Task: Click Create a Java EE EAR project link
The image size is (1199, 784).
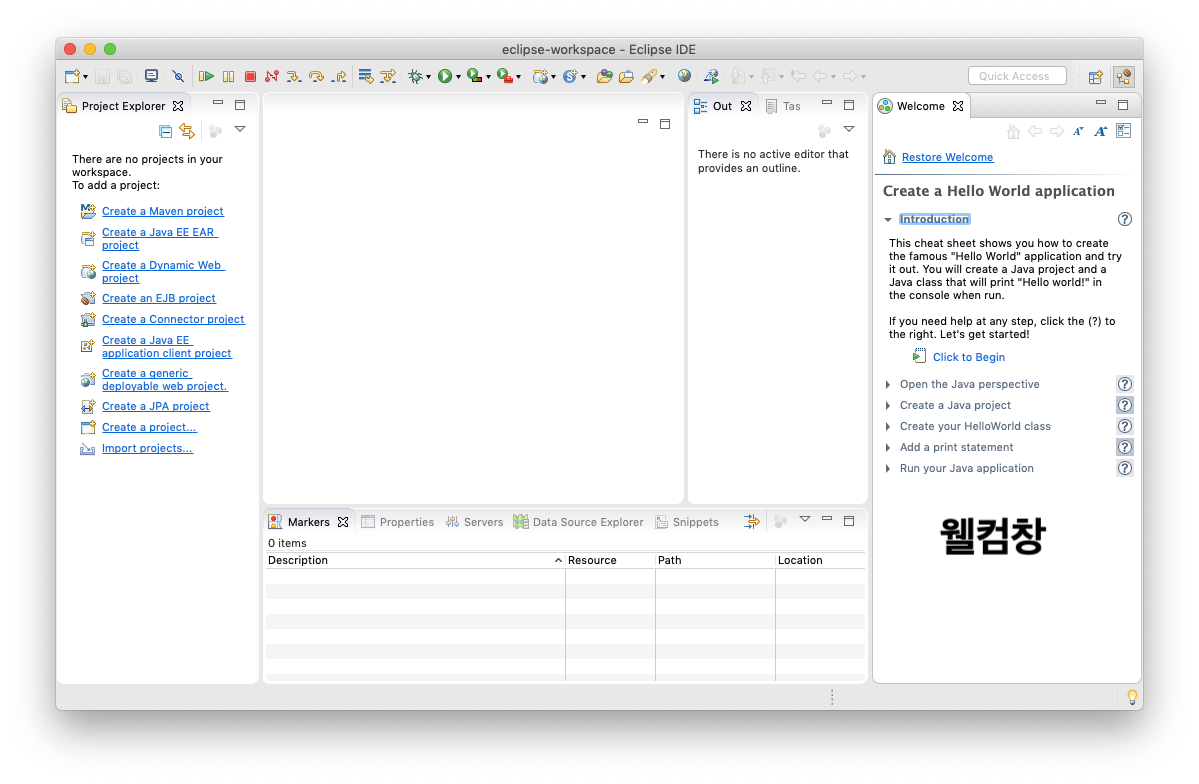Action: pos(159,239)
